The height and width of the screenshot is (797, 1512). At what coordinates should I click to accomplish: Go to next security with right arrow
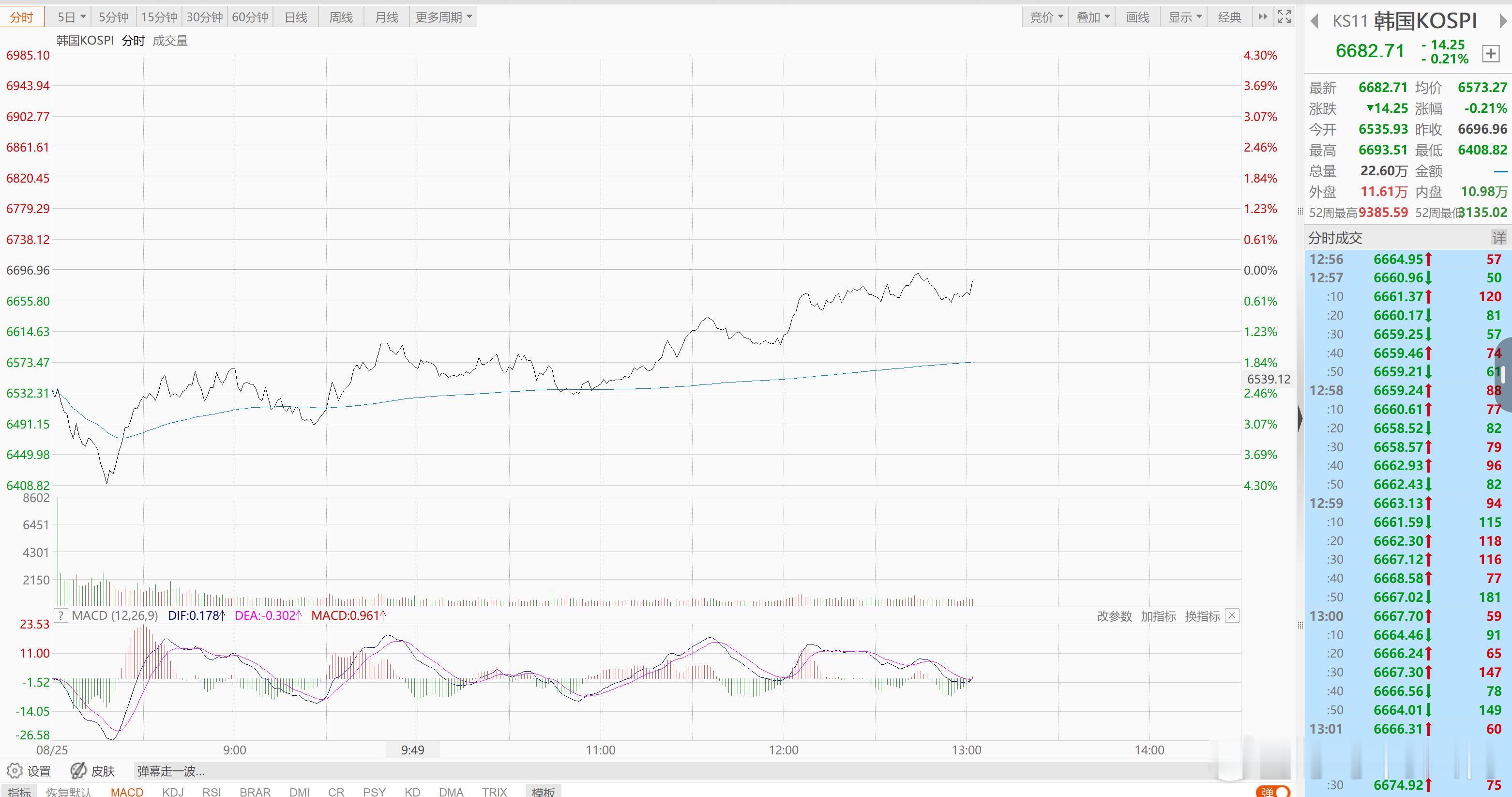(1503, 21)
